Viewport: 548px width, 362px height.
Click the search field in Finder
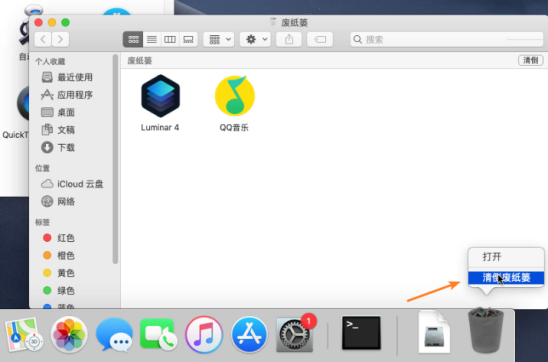coord(447,39)
